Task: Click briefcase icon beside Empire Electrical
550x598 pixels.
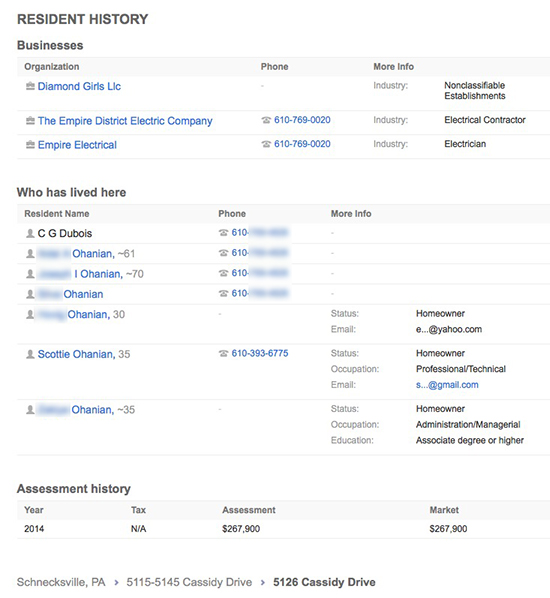Action: pos(30,145)
